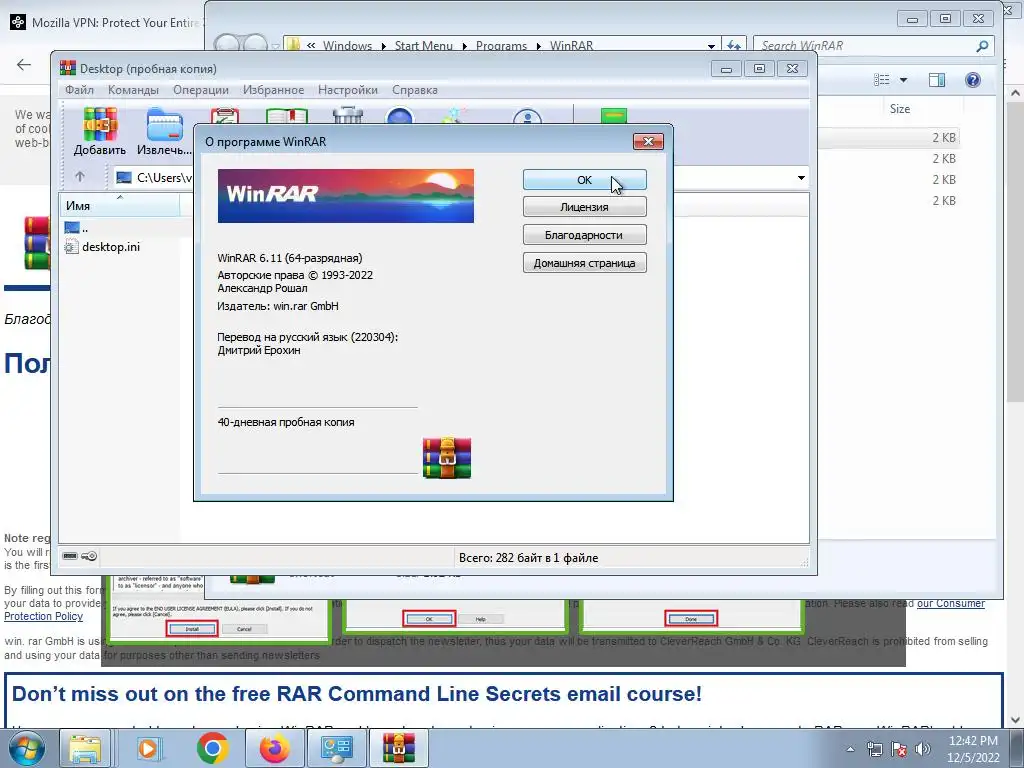The width and height of the screenshot is (1024, 768).
Task: Click browser scrollbar down arrow
Action: 1015,720
